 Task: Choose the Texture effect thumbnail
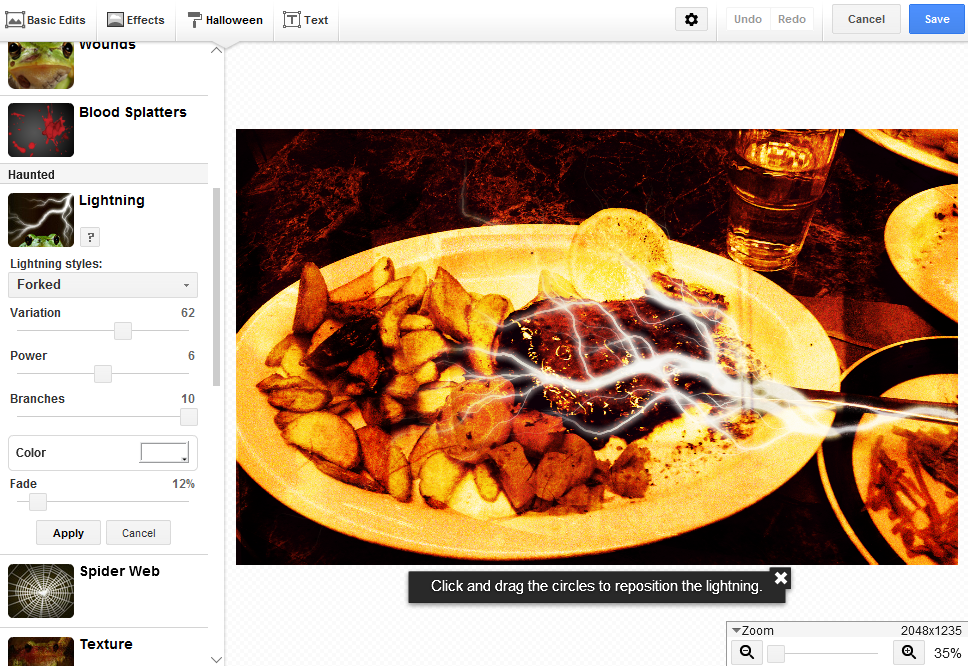41,651
